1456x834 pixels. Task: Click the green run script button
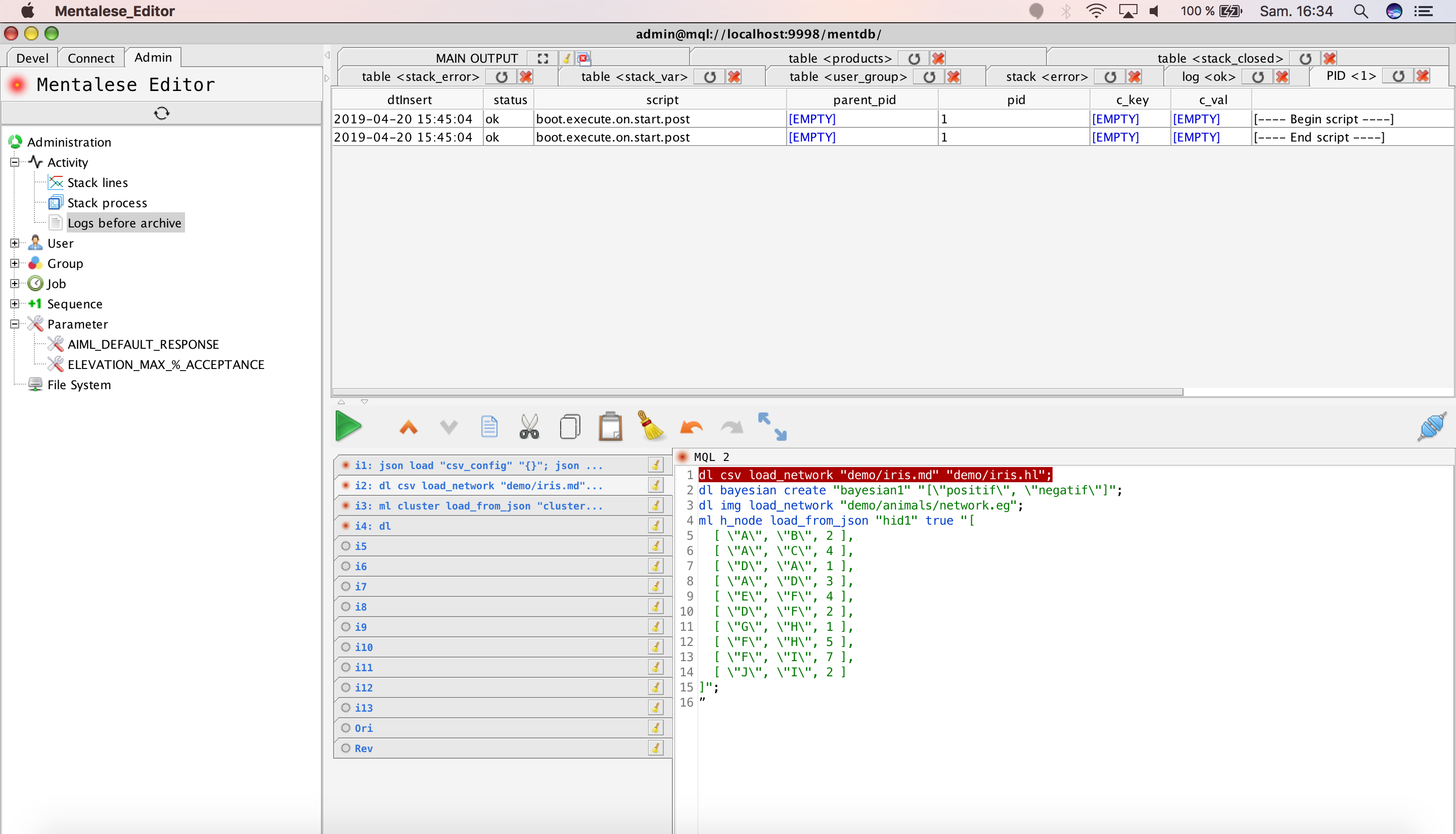tap(348, 426)
